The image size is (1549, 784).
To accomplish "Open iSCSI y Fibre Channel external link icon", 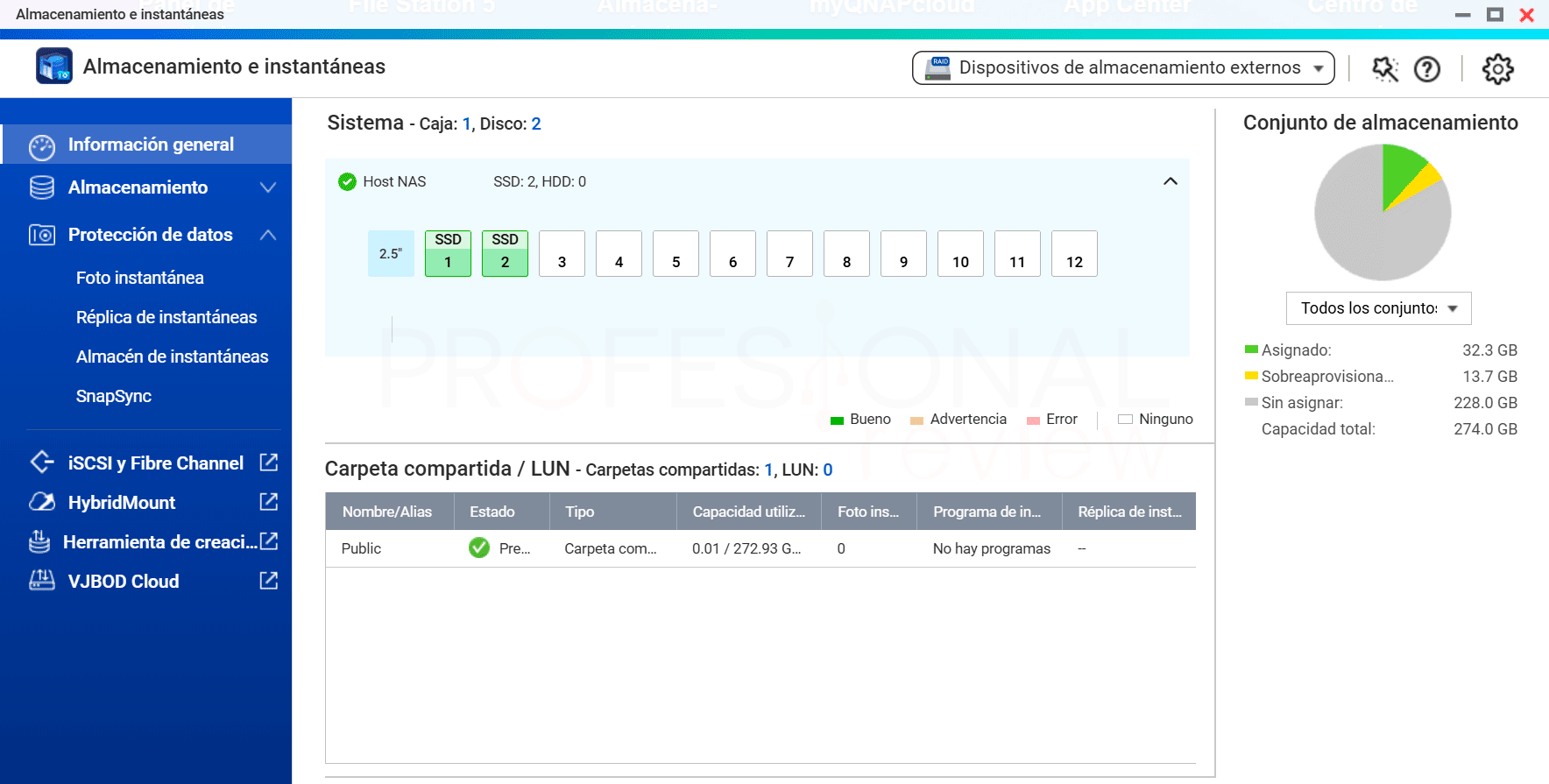I will click(269, 463).
